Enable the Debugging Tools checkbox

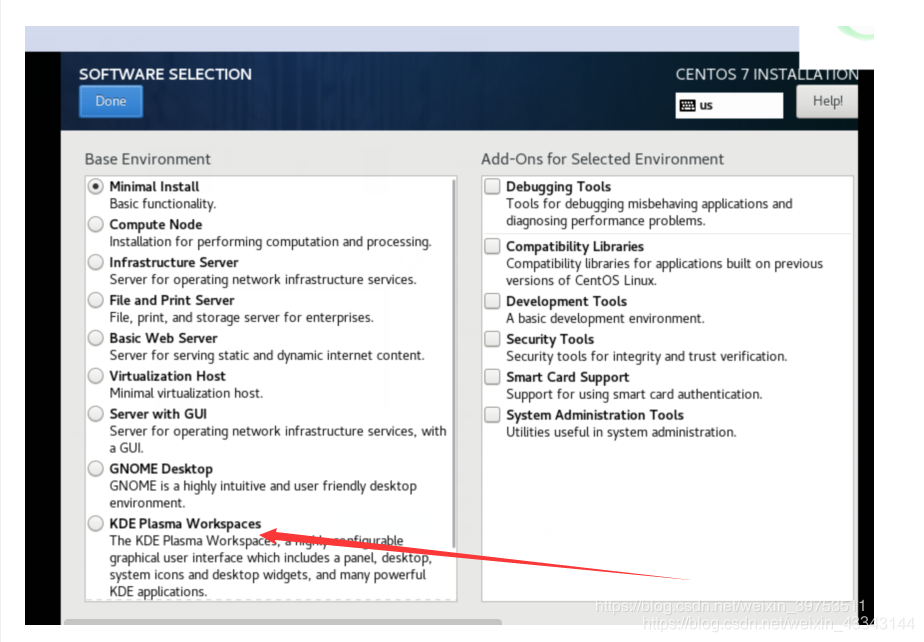point(492,186)
